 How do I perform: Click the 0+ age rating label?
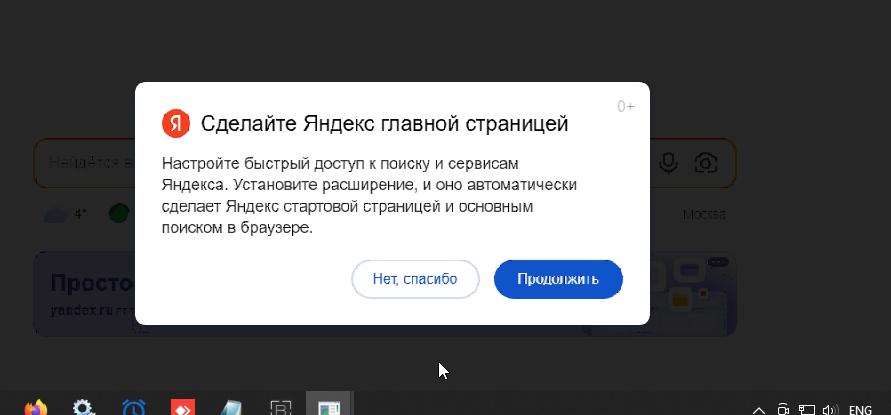tap(626, 106)
